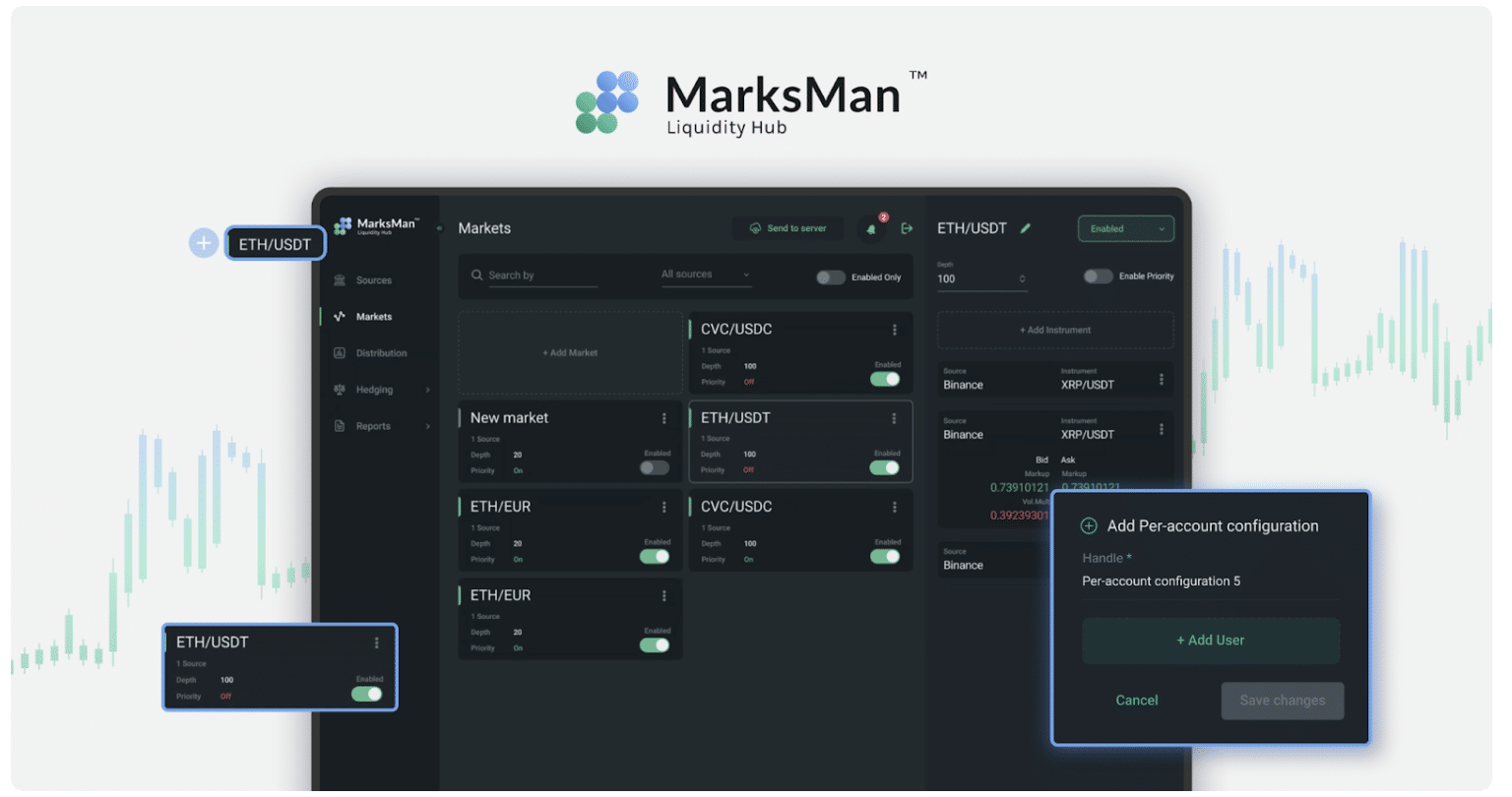This screenshot has height=797, width=1512.
Task: Open Distribution in the sidebar
Action: tap(381, 353)
